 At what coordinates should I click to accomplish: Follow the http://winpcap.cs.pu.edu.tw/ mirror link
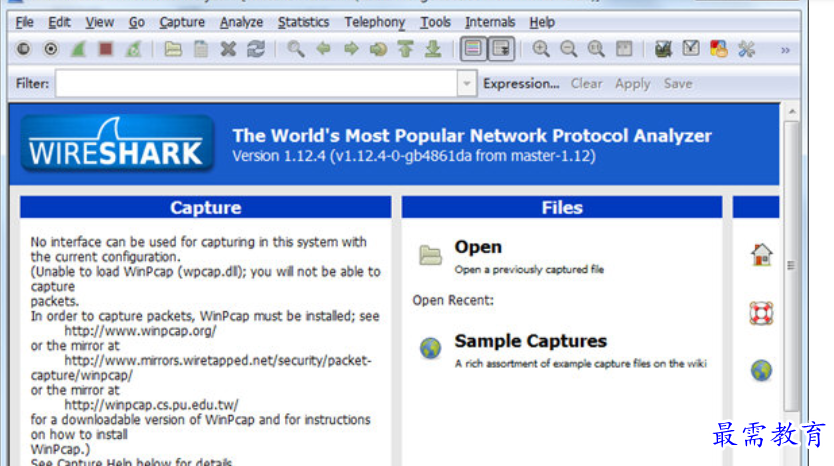click(152, 405)
